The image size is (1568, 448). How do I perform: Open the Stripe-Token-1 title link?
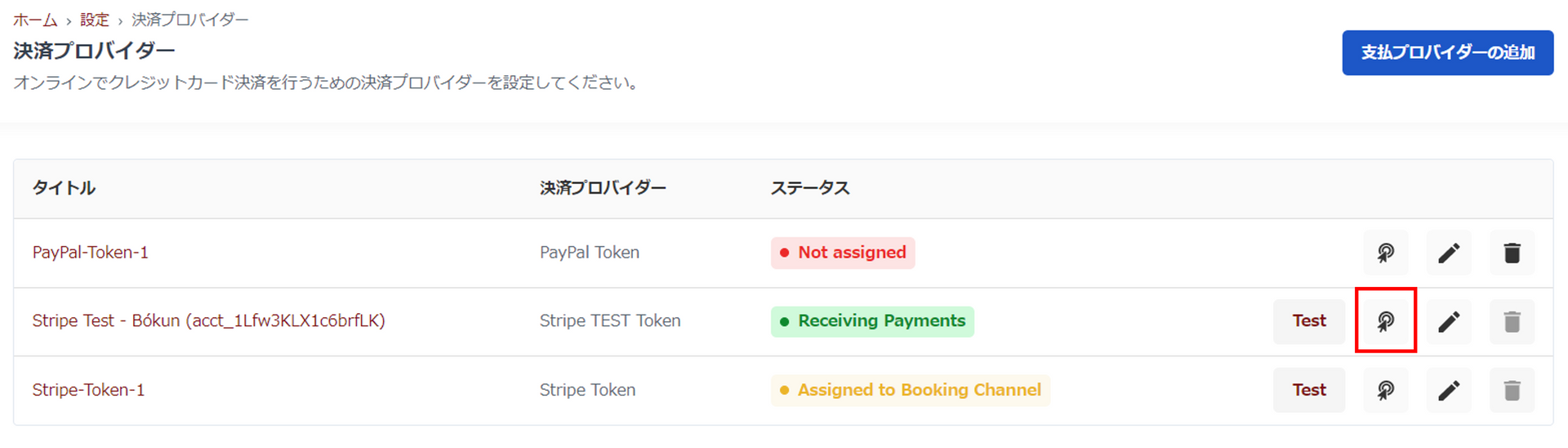tap(88, 390)
